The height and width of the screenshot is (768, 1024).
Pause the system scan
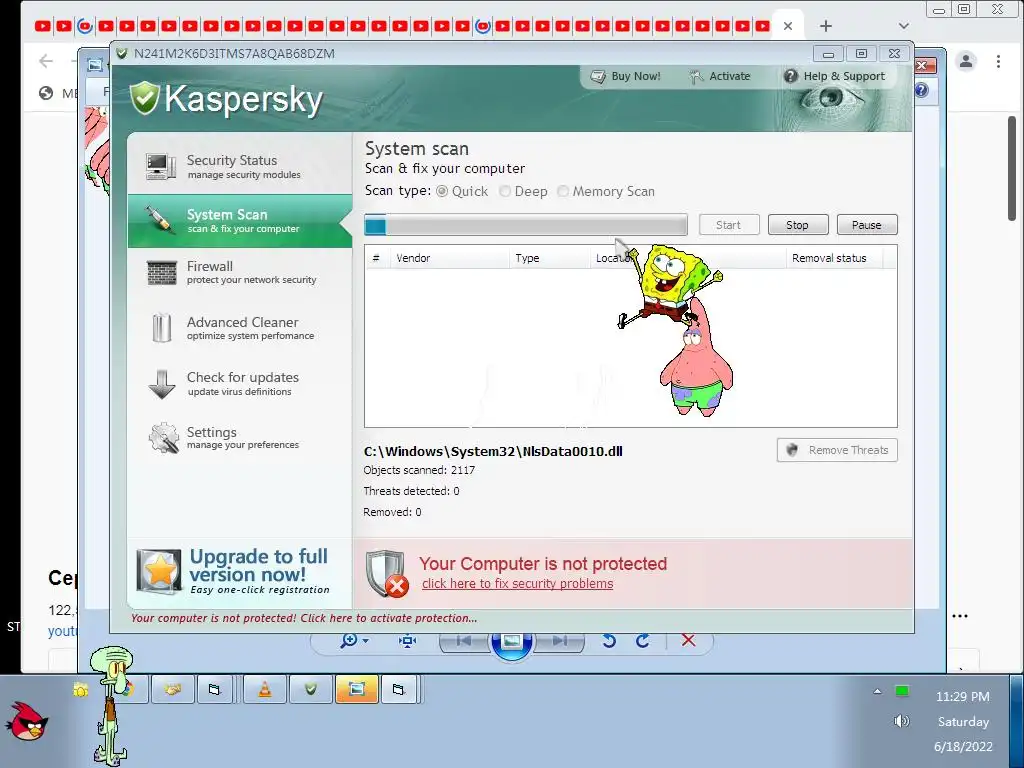(867, 225)
